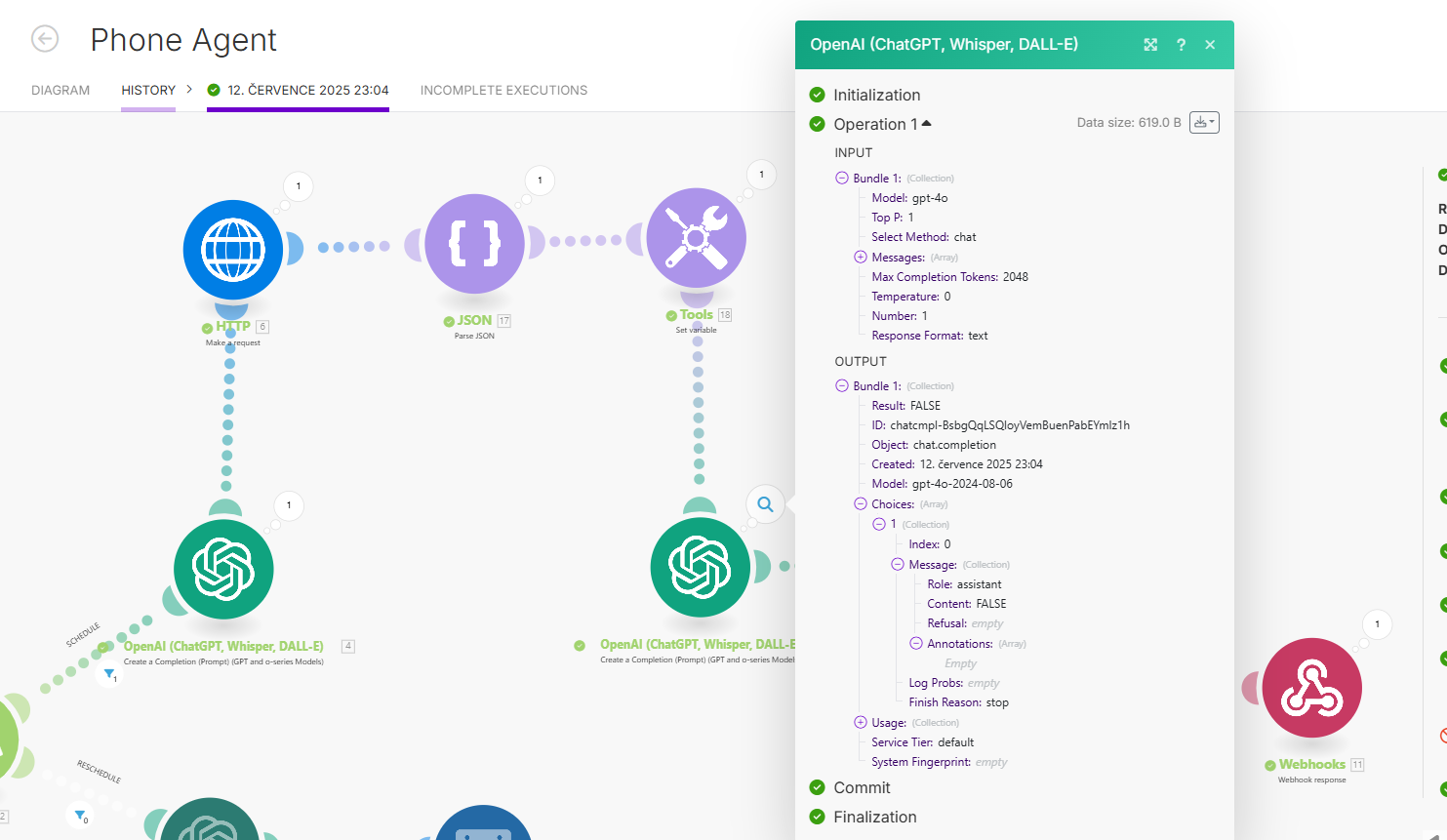Open the Webhooks response module
This screenshot has width=1447, height=840.
(x=1312, y=688)
